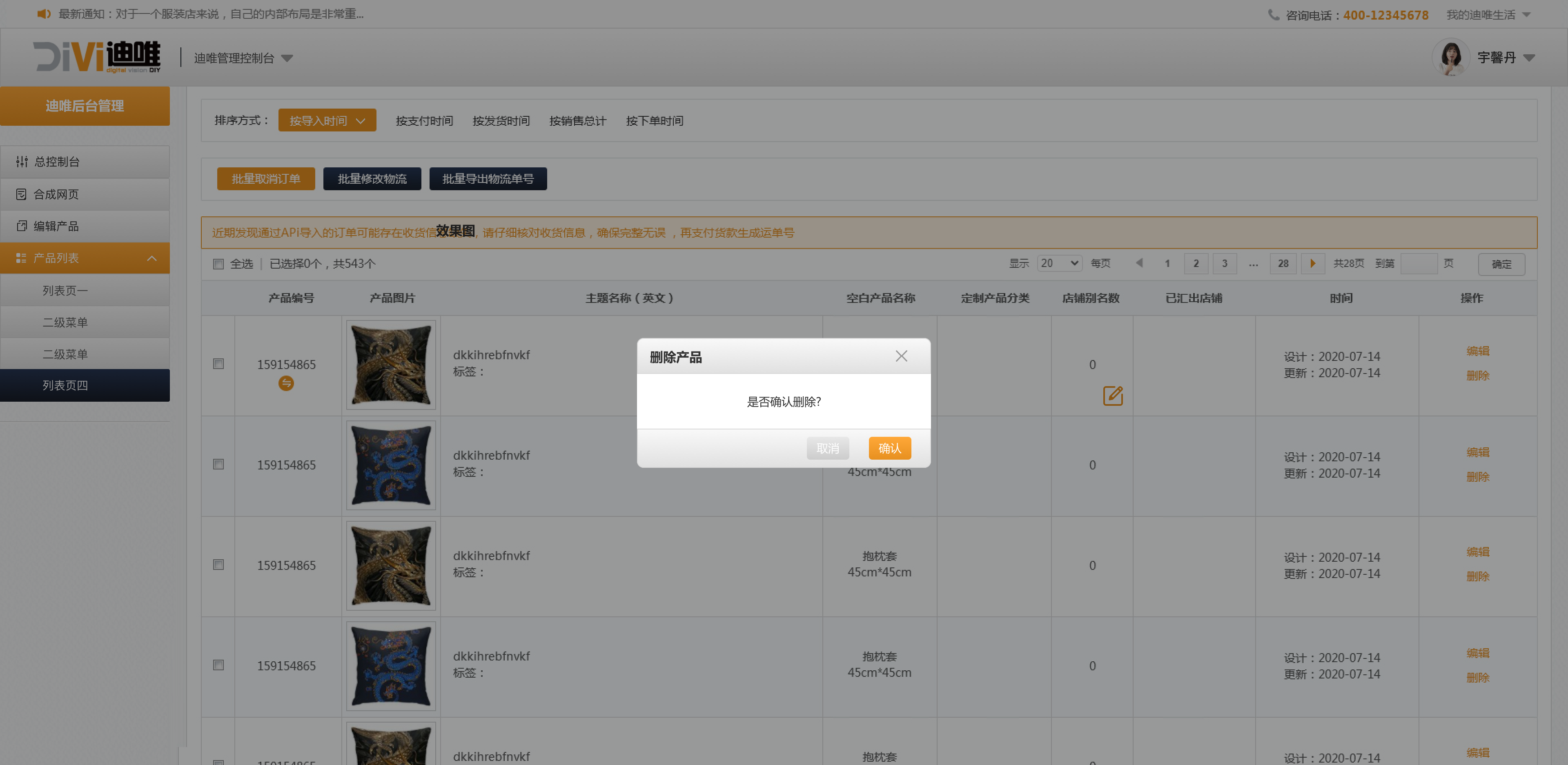
Task: Tick the third product row checkbox
Action: point(218,565)
